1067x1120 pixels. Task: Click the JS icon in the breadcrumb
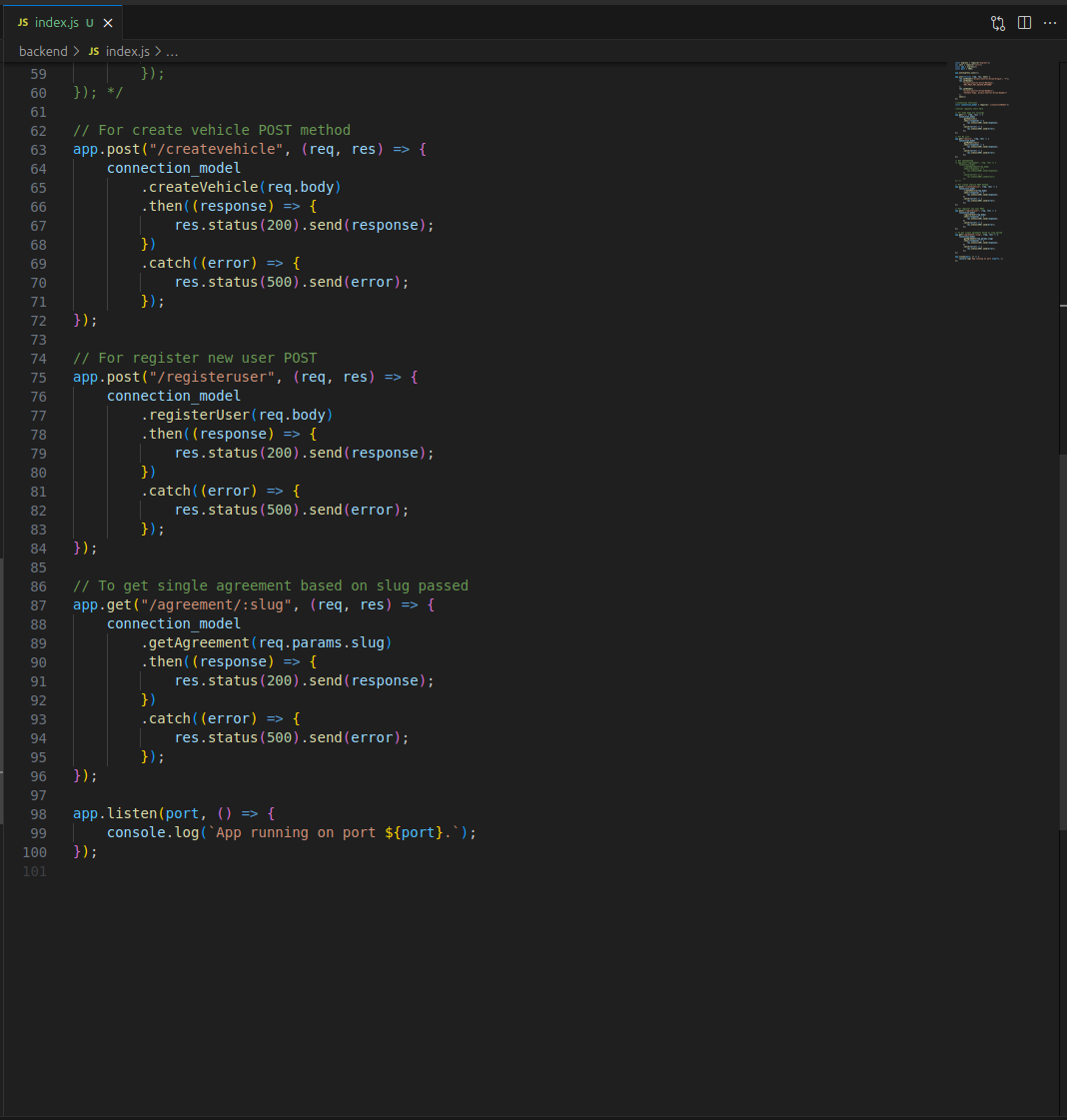[x=94, y=51]
